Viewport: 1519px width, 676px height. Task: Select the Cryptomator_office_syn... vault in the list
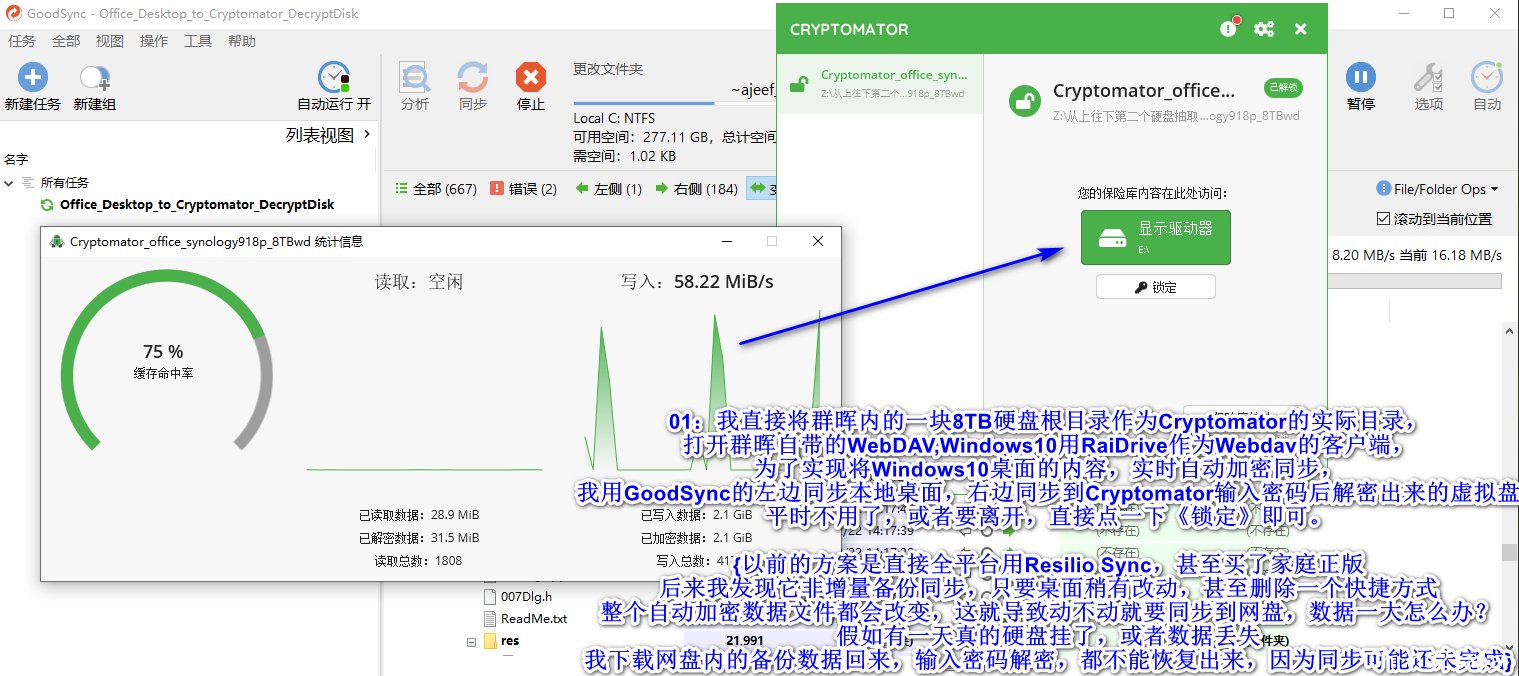click(x=880, y=84)
